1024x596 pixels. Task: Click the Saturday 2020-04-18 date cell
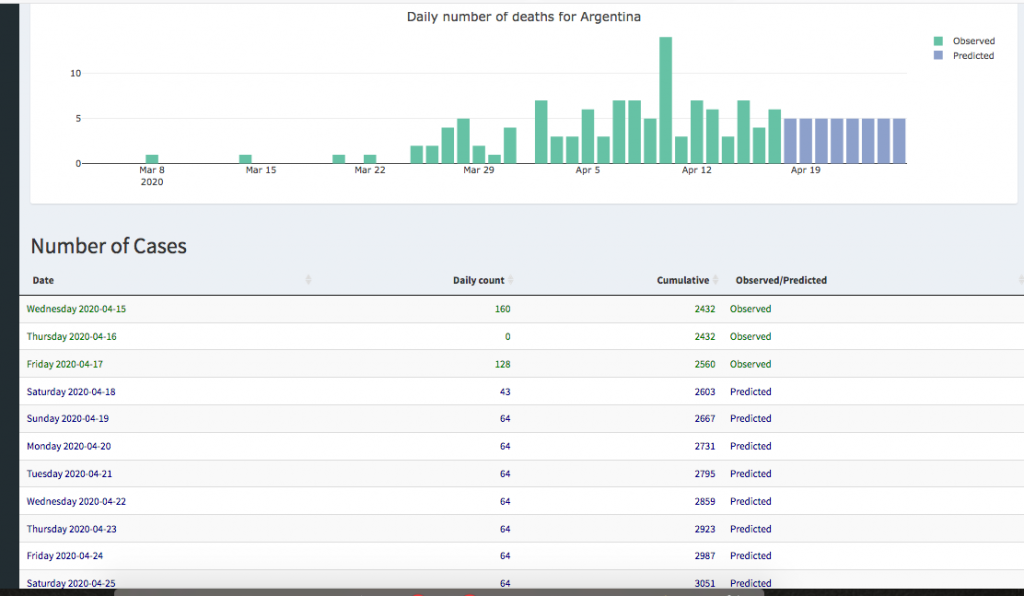[71, 392]
